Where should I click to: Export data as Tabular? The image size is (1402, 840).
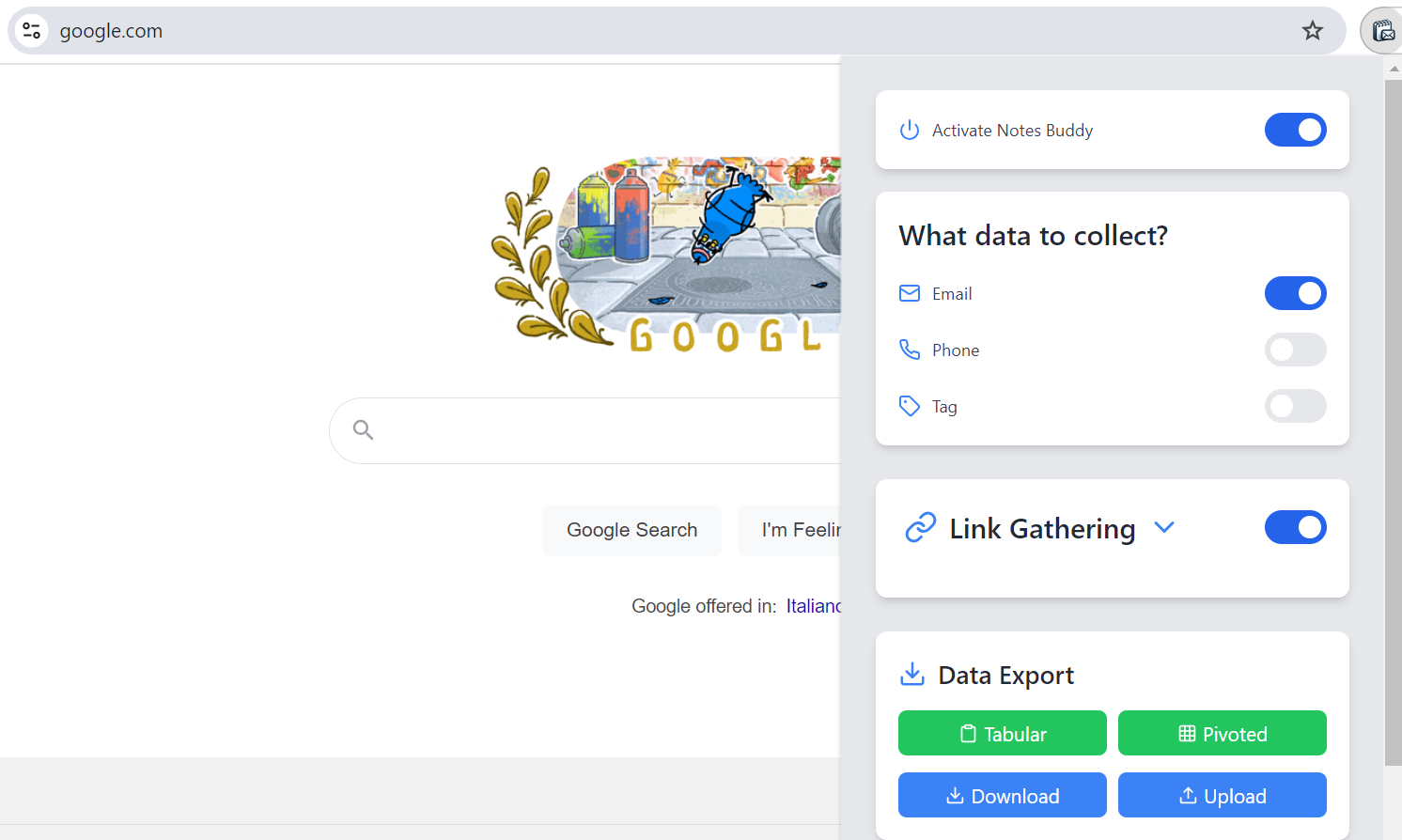1003,733
